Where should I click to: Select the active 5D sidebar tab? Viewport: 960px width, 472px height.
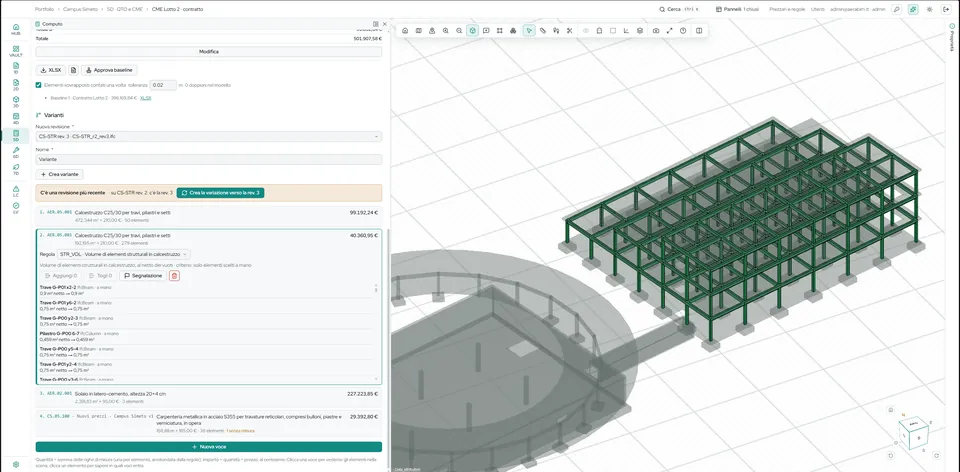tap(16, 135)
